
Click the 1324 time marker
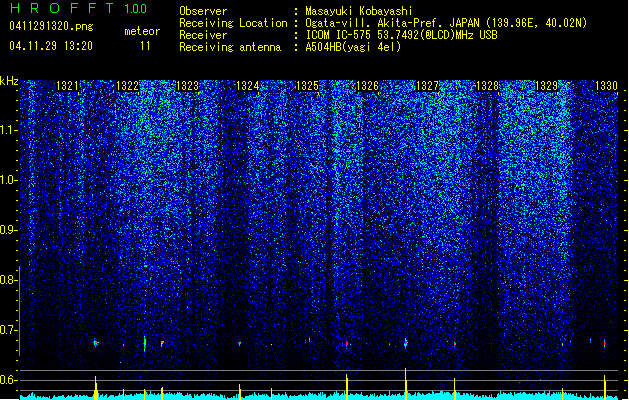[248, 86]
